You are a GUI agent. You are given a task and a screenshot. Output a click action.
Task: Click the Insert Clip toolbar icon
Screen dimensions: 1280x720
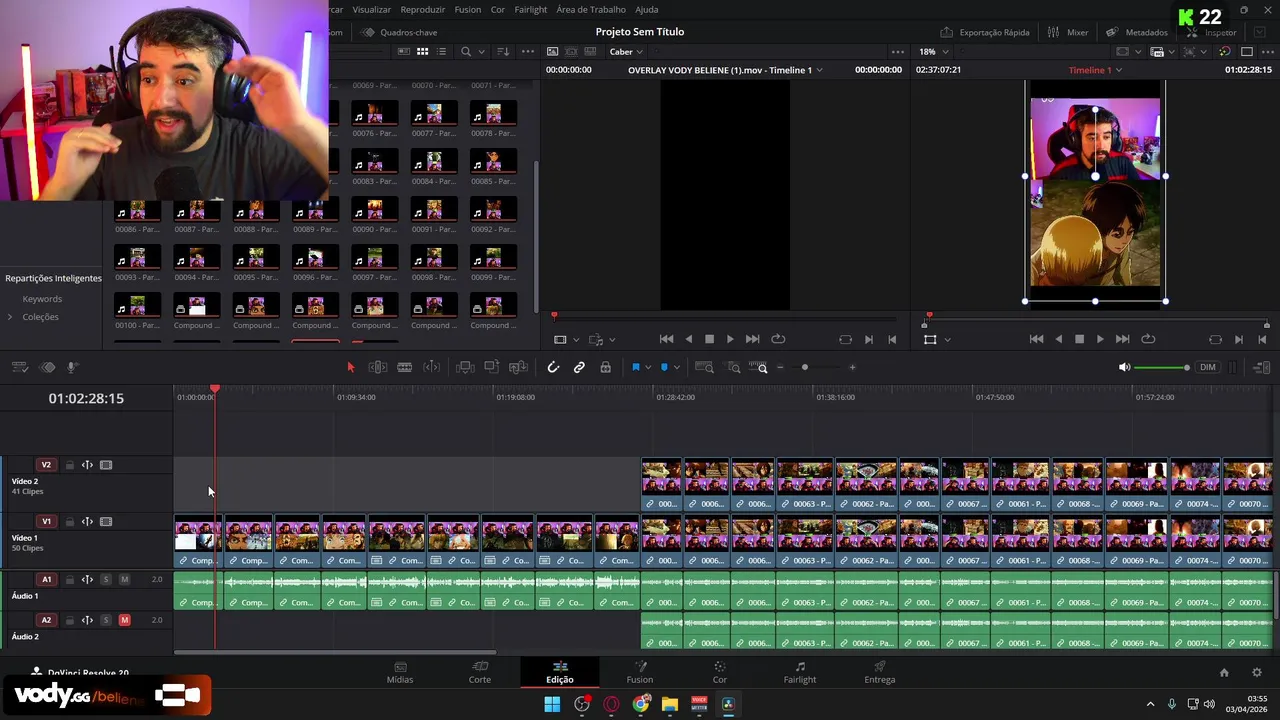click(x=465, y=367)
